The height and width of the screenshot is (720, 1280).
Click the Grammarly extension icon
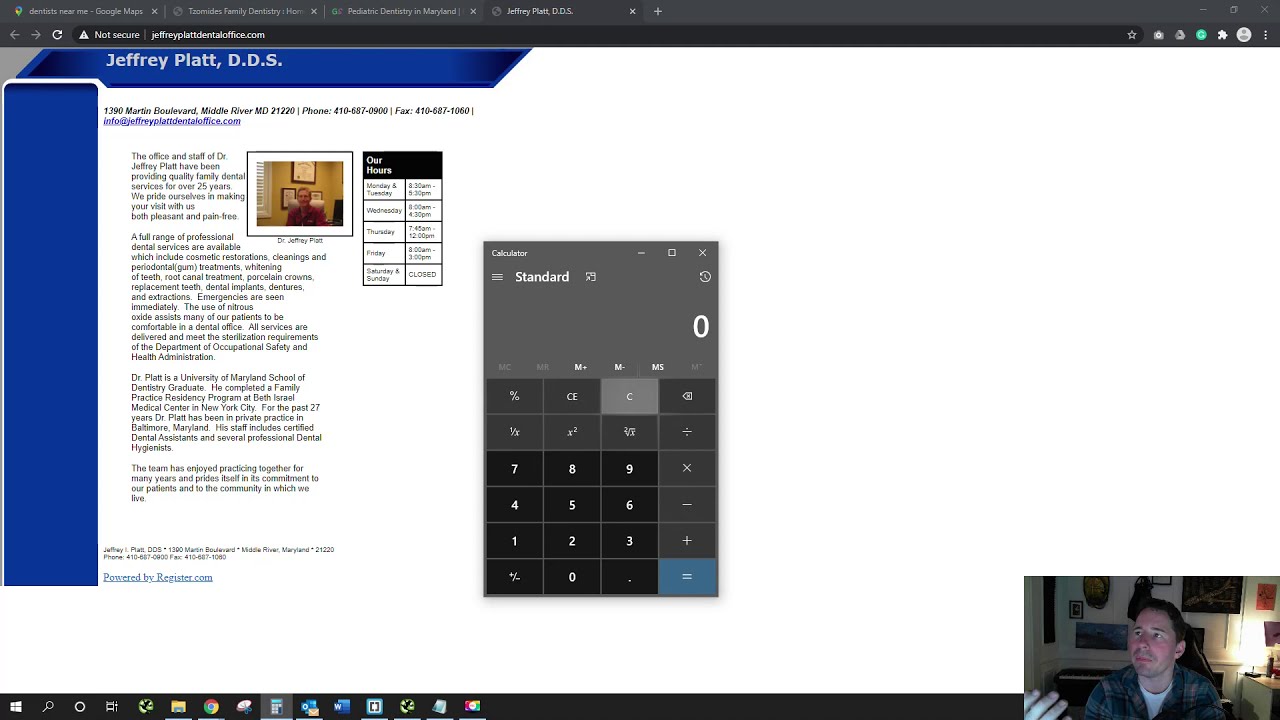coord(1201,35)
